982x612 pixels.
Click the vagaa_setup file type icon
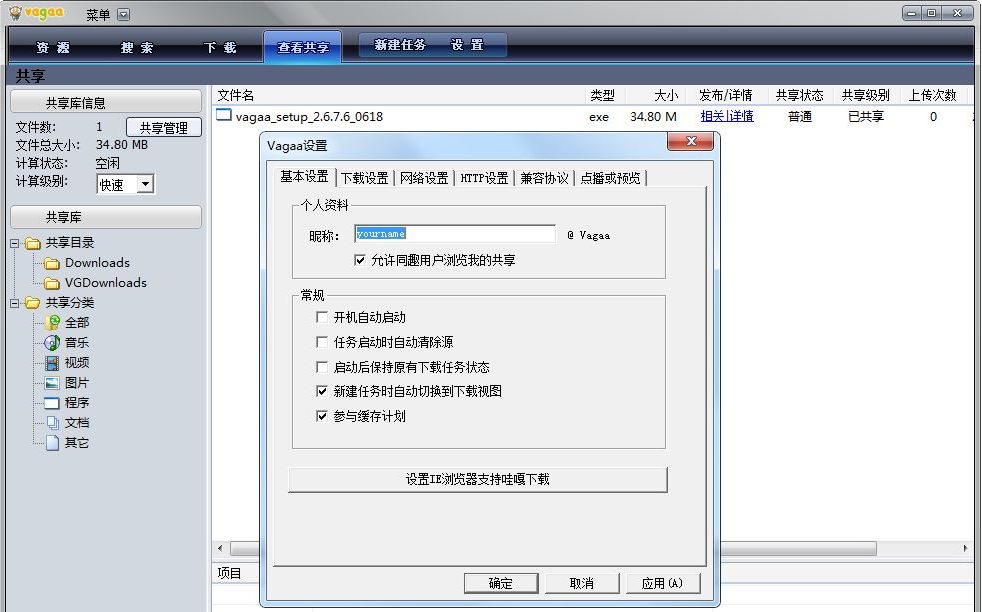224,115
